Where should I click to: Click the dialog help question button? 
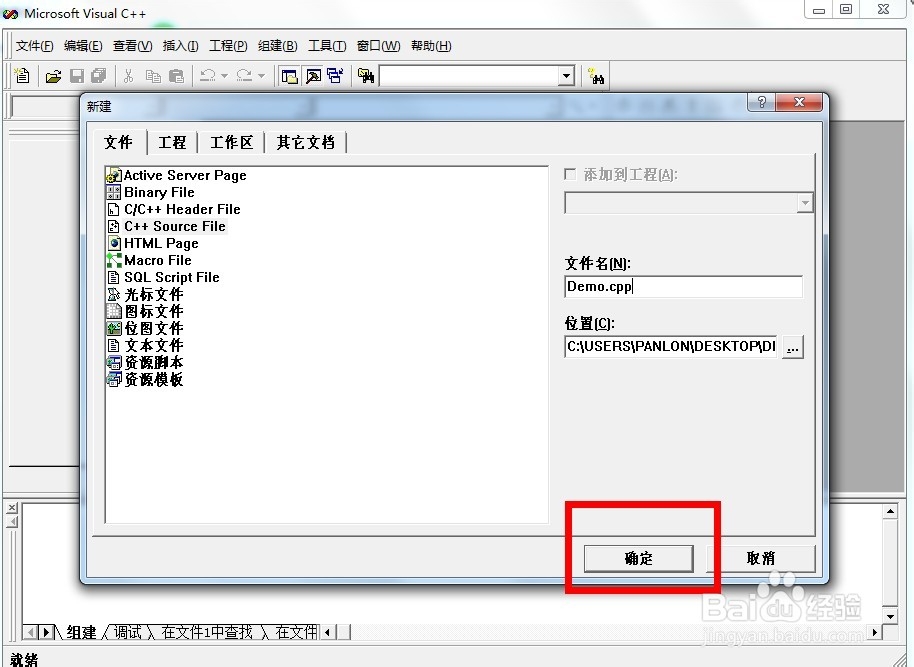761,103
